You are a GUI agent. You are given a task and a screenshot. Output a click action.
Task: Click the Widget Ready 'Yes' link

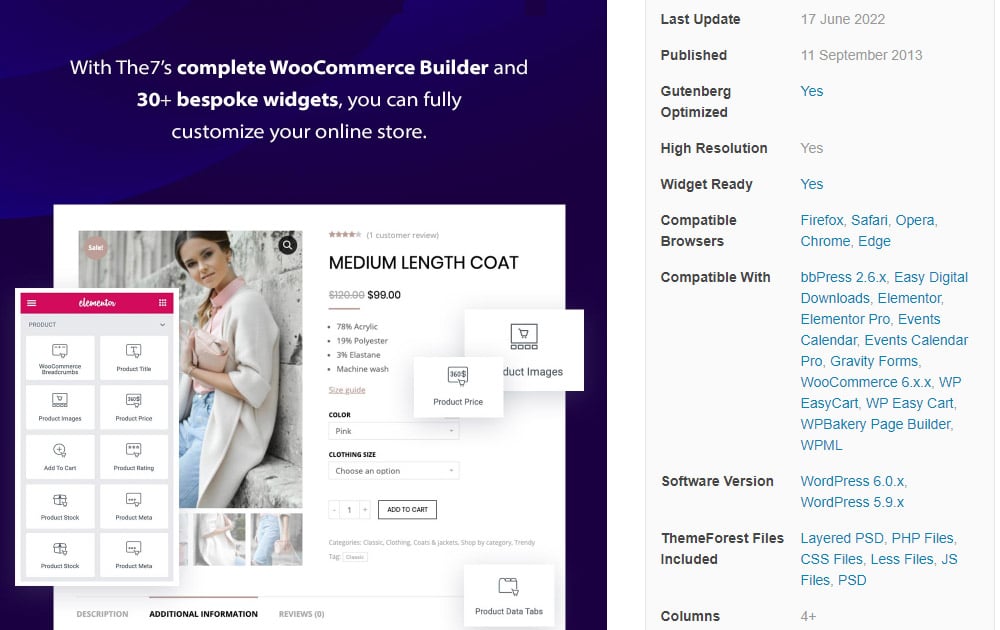(812, 184)
